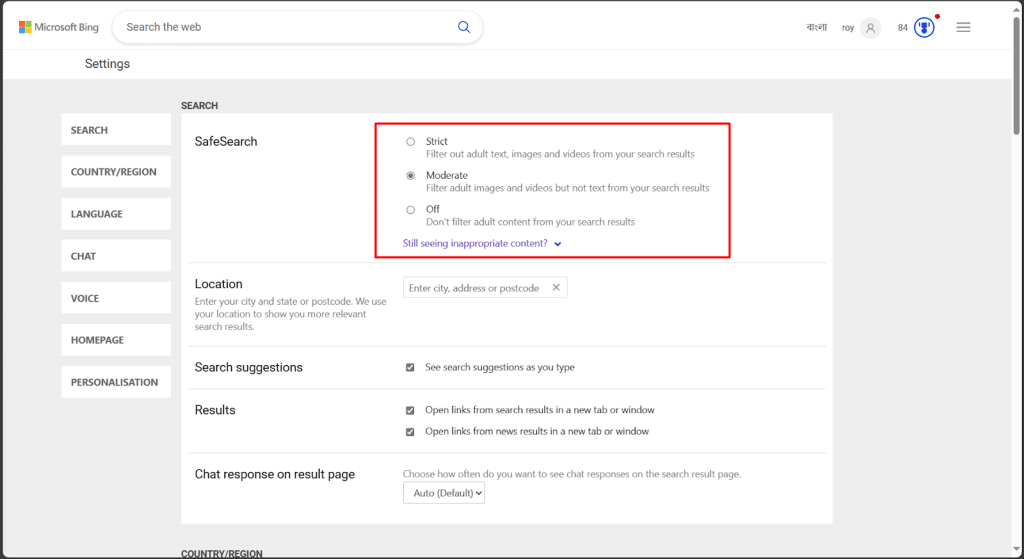Open the roy account profile icon
This screenshot has width=1024, height=559.
click(870, 27)
